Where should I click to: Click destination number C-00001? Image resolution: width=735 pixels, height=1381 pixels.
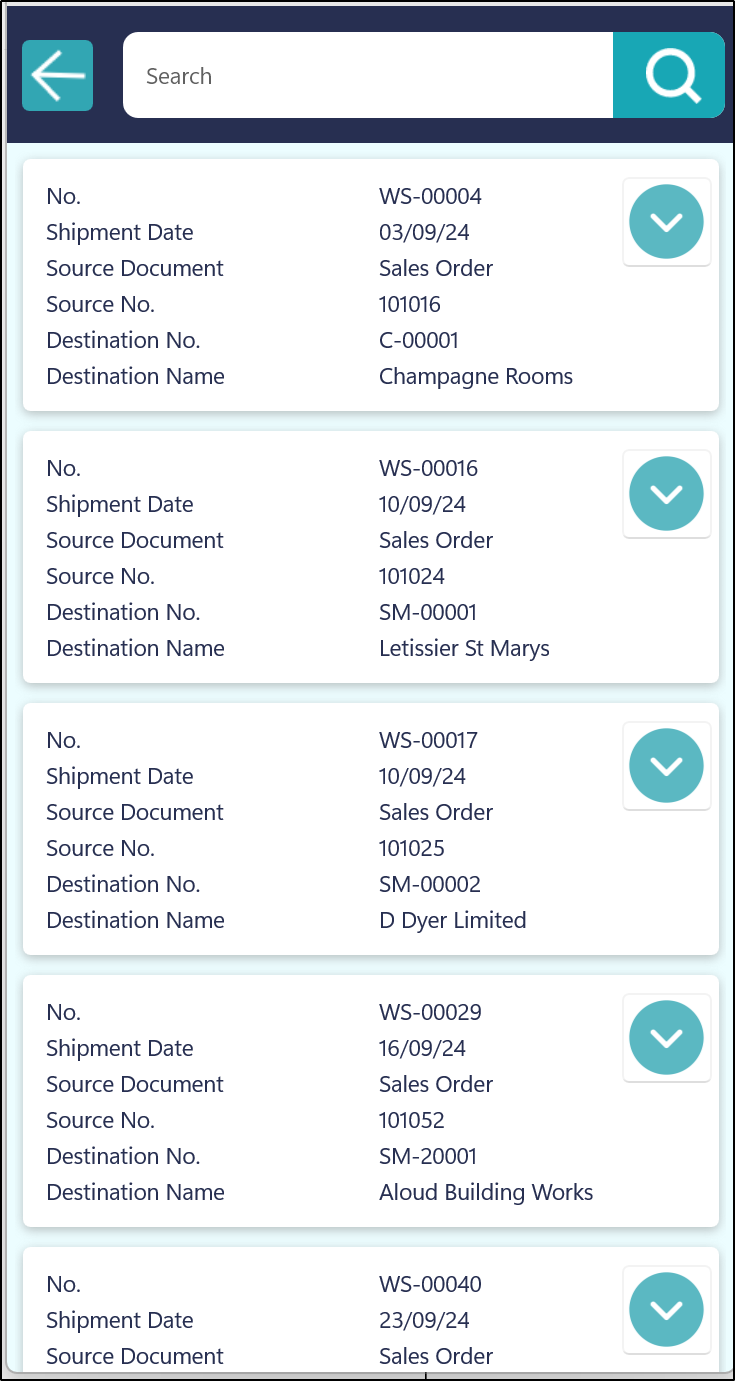[418, 341]
